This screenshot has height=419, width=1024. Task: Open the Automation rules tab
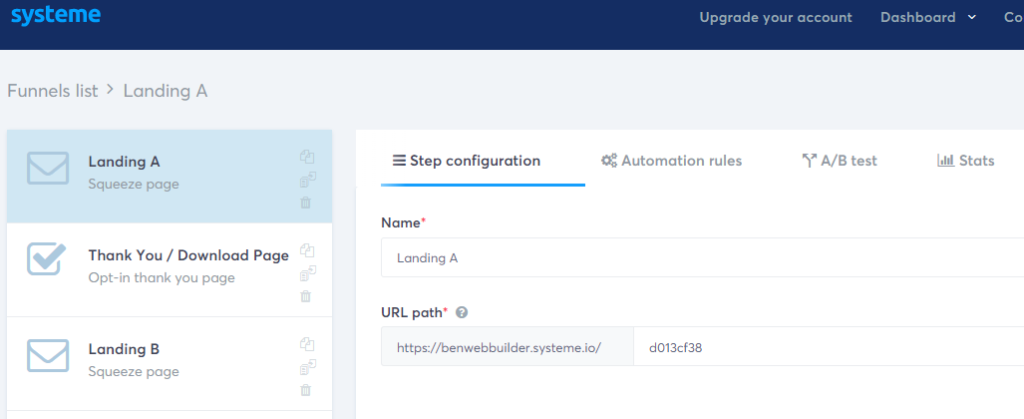pyautogui.click(x=671, y=161)
